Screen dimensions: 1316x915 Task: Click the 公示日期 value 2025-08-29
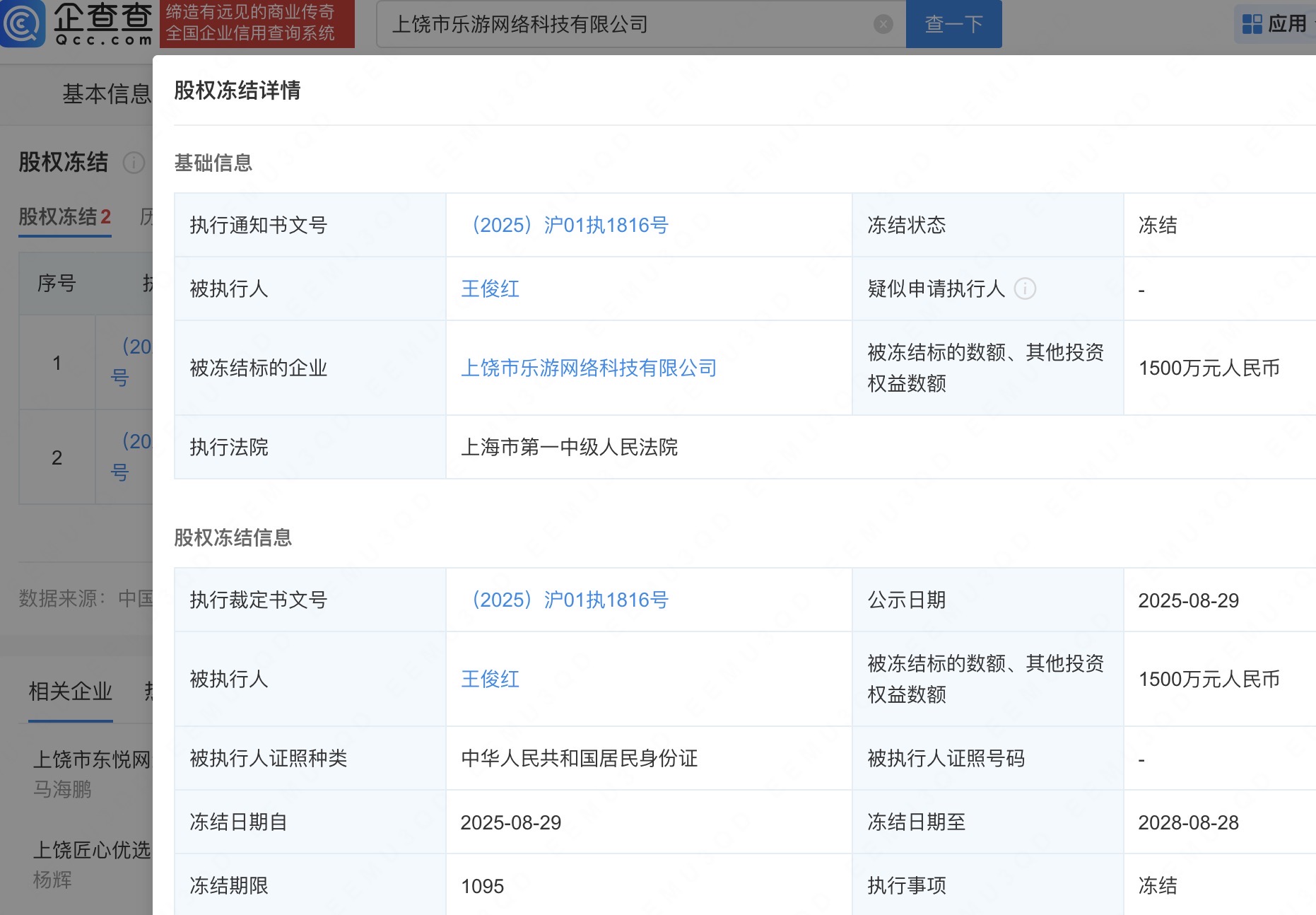[x=1189, y=600]
